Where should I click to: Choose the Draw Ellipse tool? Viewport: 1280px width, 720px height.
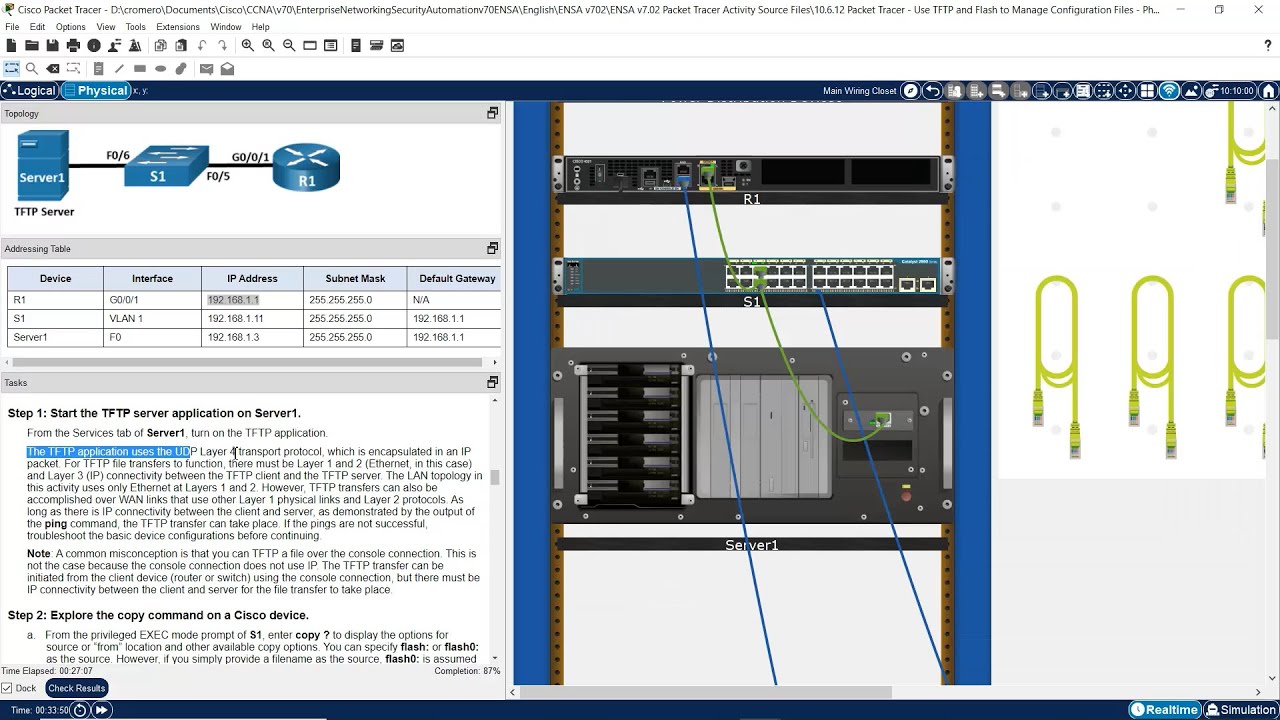(160, 69)
